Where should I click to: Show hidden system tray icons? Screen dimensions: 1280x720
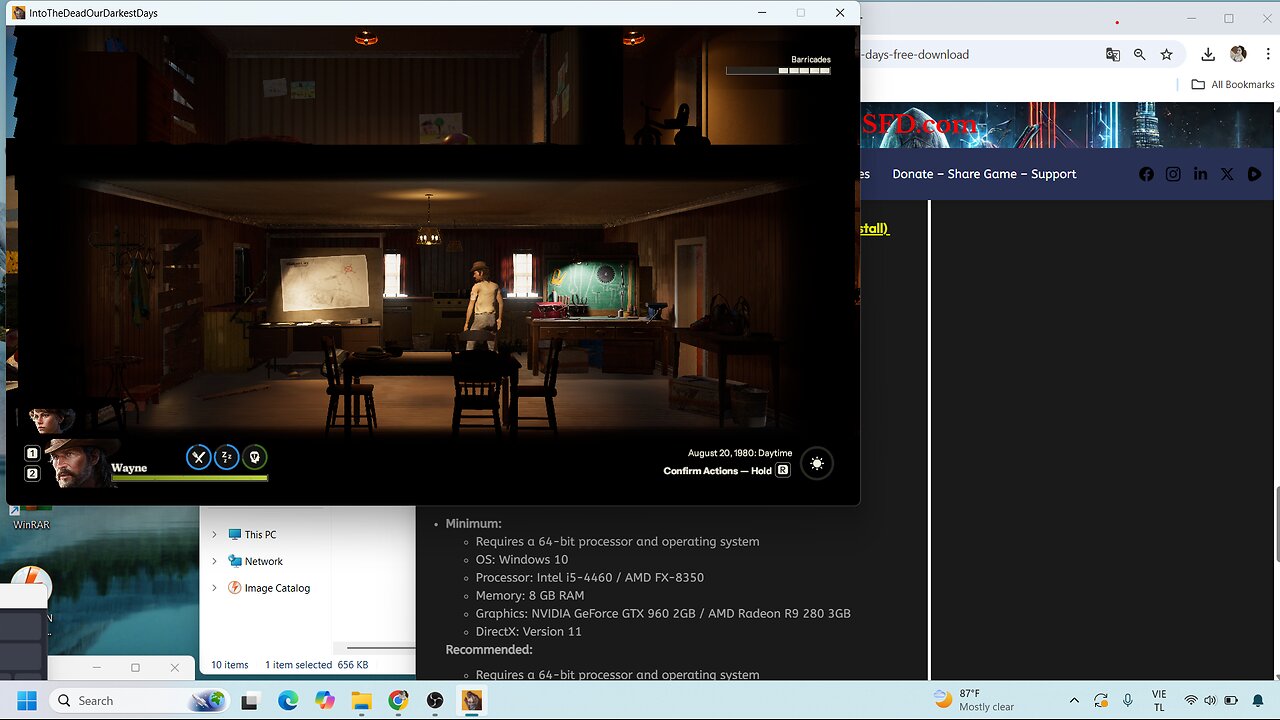(x=1074, y=701)
